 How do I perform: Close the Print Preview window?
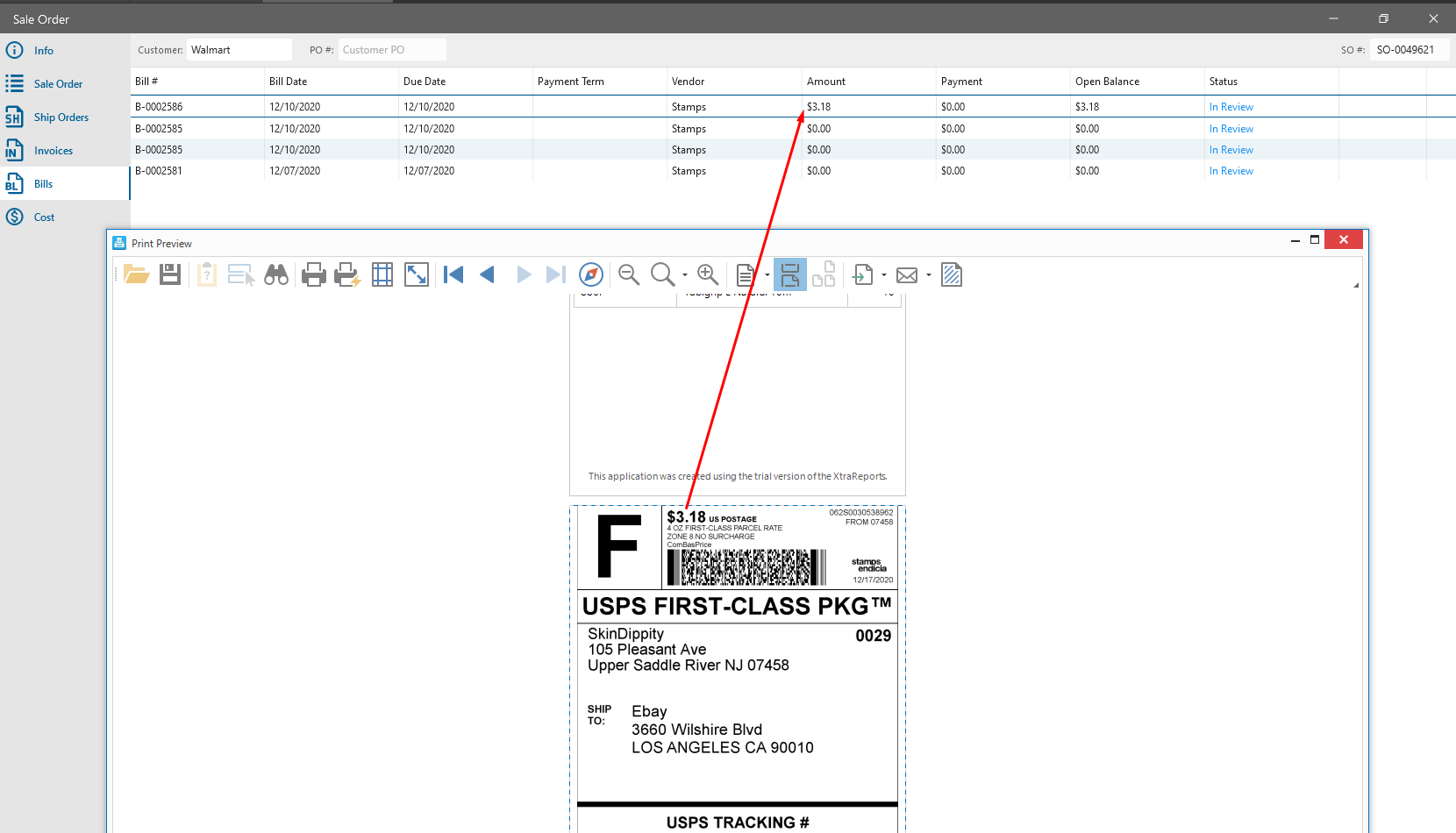click(x=1344, y=239)
